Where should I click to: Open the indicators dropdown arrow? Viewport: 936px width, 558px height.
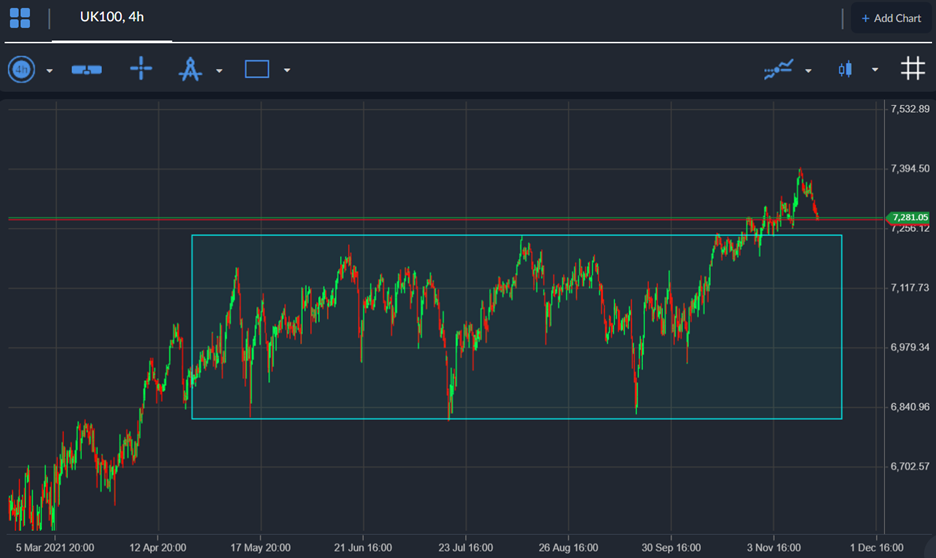(808, 70)
